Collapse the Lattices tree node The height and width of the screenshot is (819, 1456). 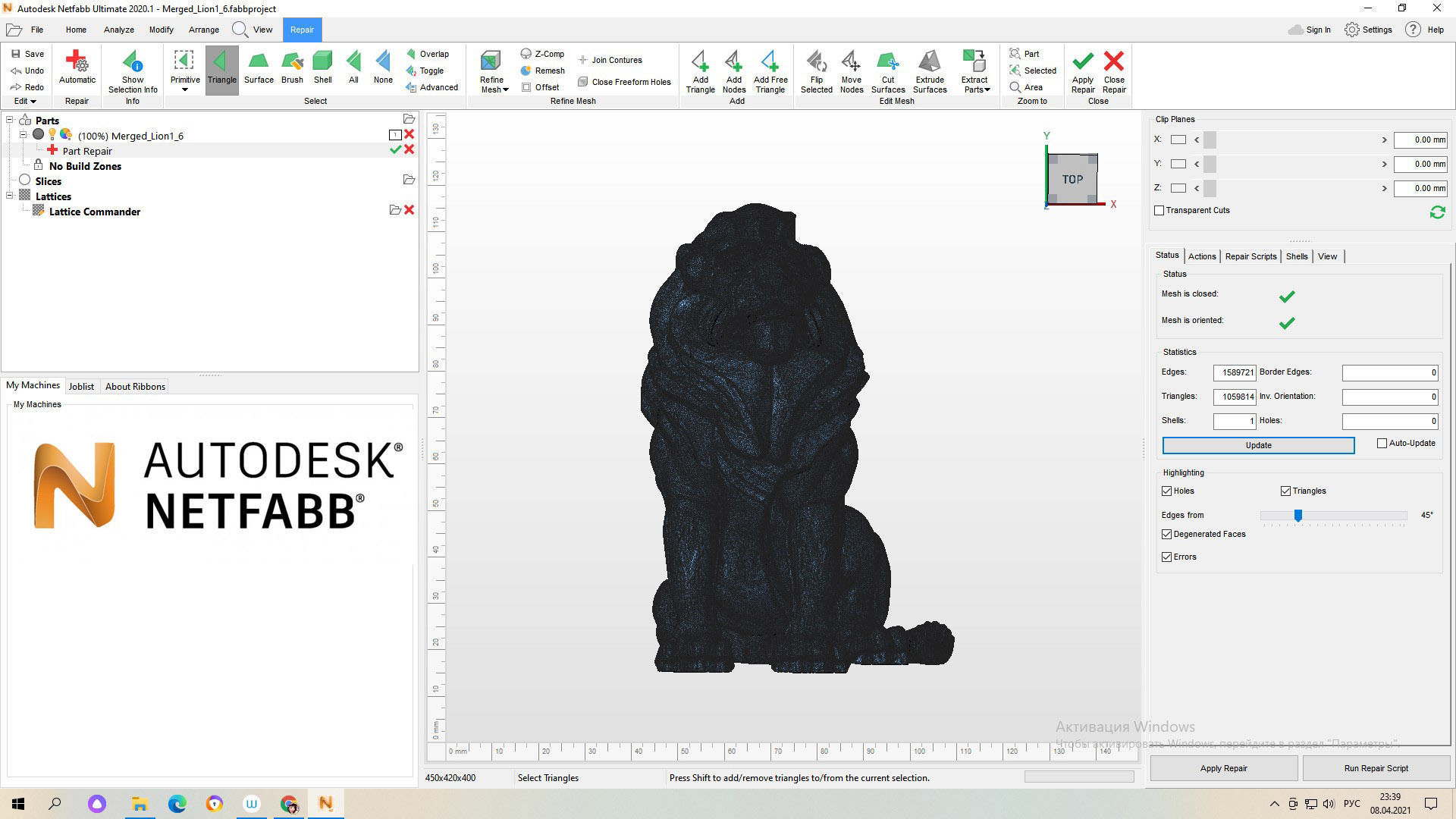pyautogui.click(x=10, y=196)
